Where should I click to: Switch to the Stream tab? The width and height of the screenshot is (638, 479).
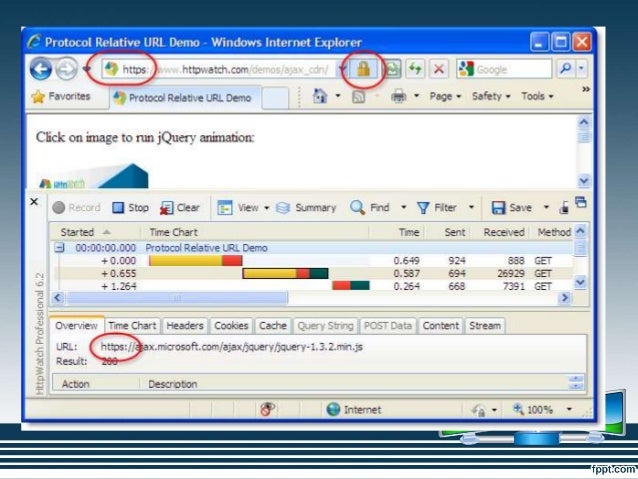[x=485, y=326]
